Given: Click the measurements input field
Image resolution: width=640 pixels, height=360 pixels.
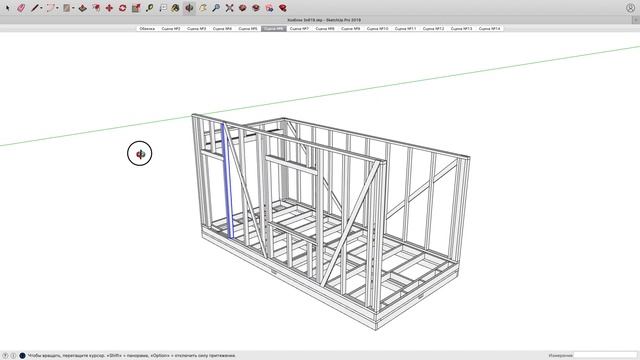Looking at the screenshot, I should click(x=605, y=356).
